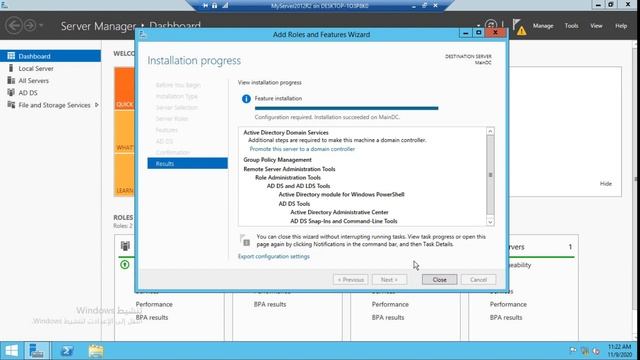Click the AD DS role tile icon
This screenshot has height=360, width=640.
pos(125,246)
